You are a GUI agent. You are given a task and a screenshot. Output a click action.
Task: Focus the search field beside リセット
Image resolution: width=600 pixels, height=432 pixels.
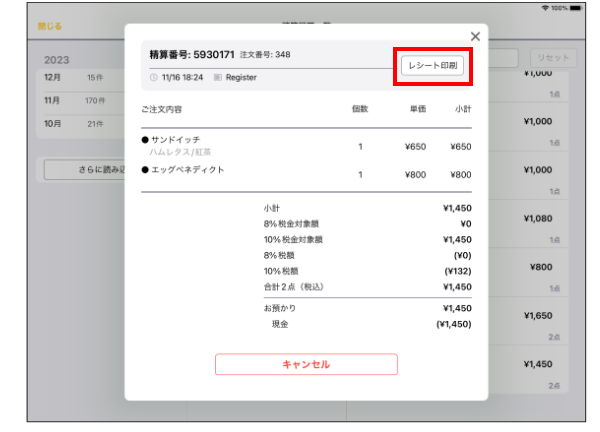[x=503, y=58]
